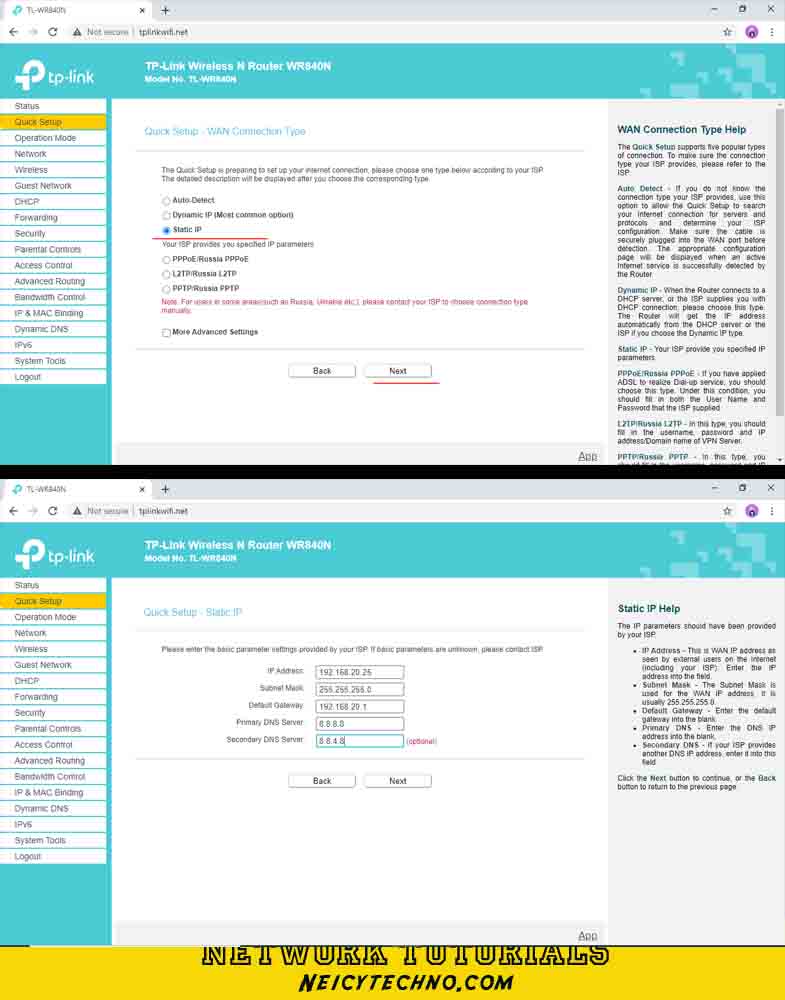The height and width of the screenshot is (1000, 785).
Task: Open Quick Setup menu on Static IP page
Action: (53, 601)
